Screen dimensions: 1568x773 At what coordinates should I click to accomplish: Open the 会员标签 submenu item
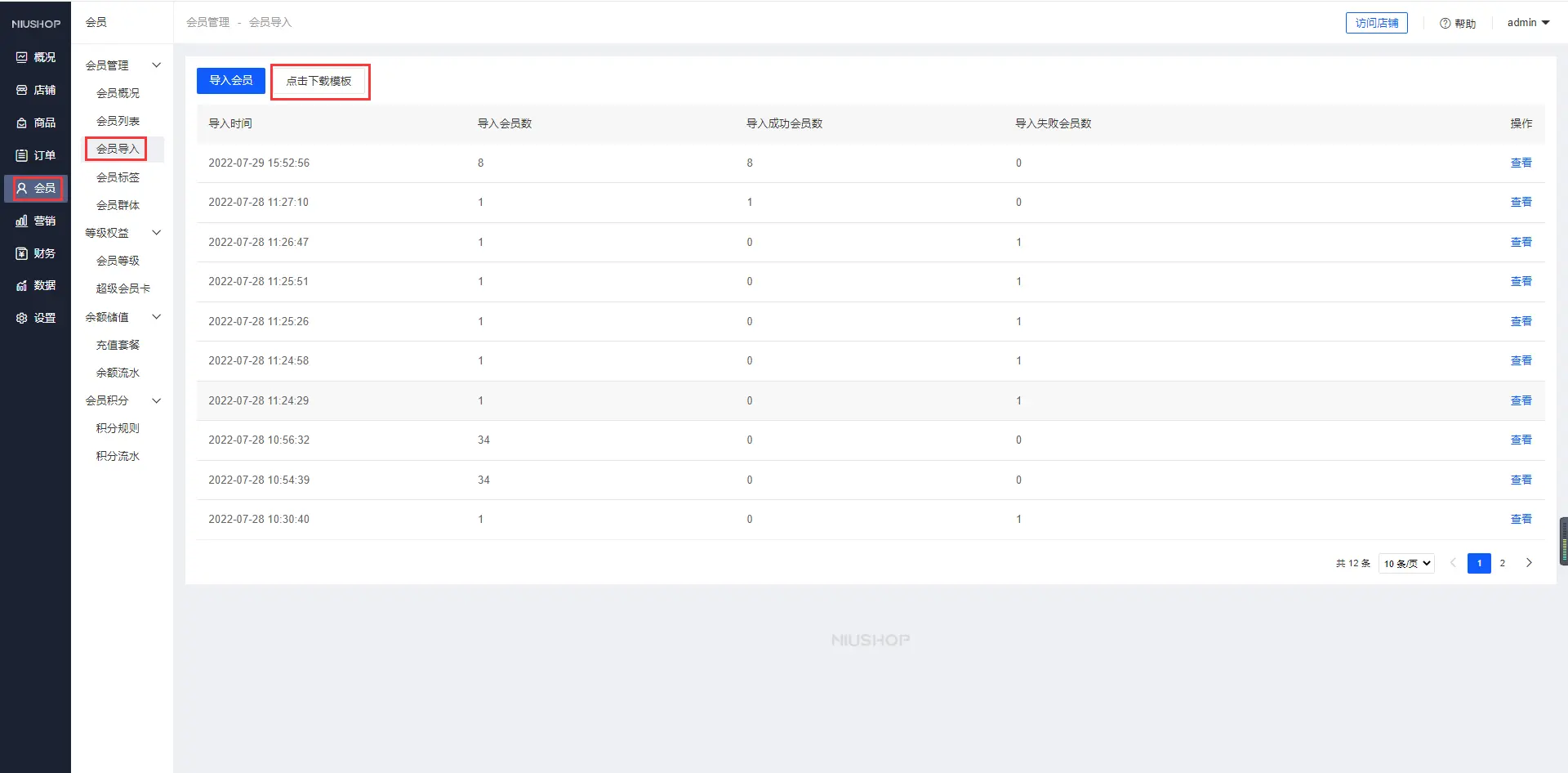tap(118, 177)
